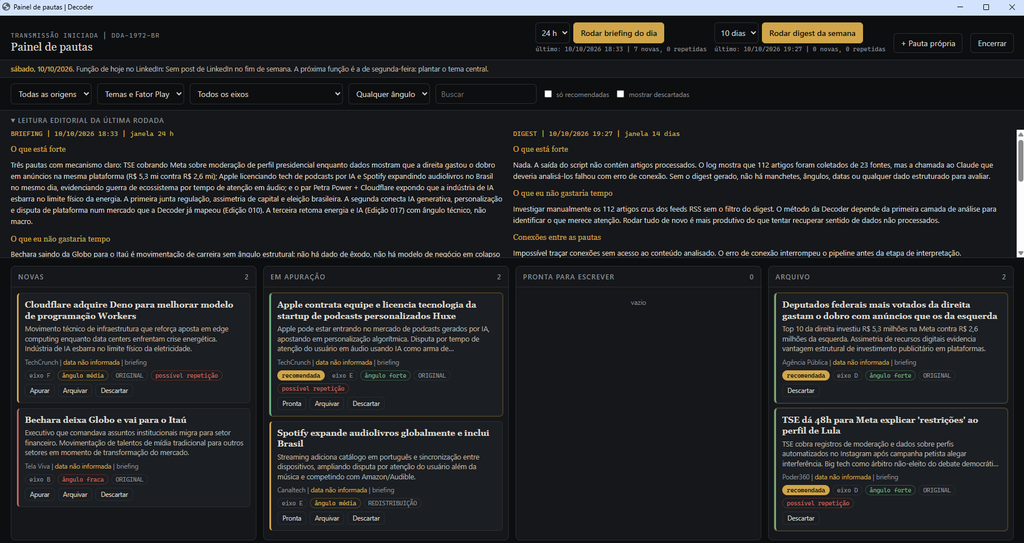Click the recomendada tag on Apple Huxe card
Image resolution: width=1024 pixels, height=543 pixels.
(301, 376)
